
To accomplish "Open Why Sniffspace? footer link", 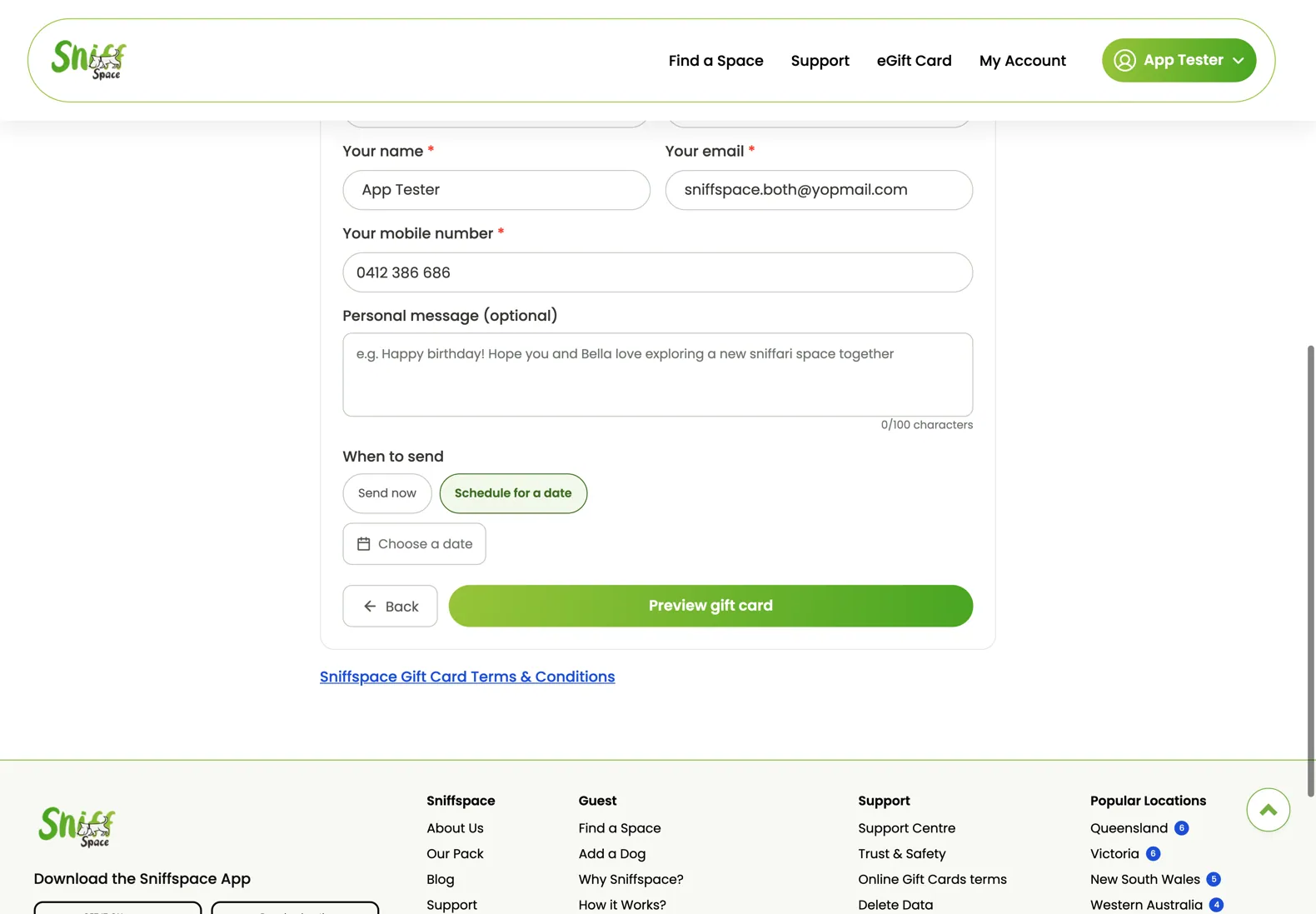I will (x=631, y=880).
